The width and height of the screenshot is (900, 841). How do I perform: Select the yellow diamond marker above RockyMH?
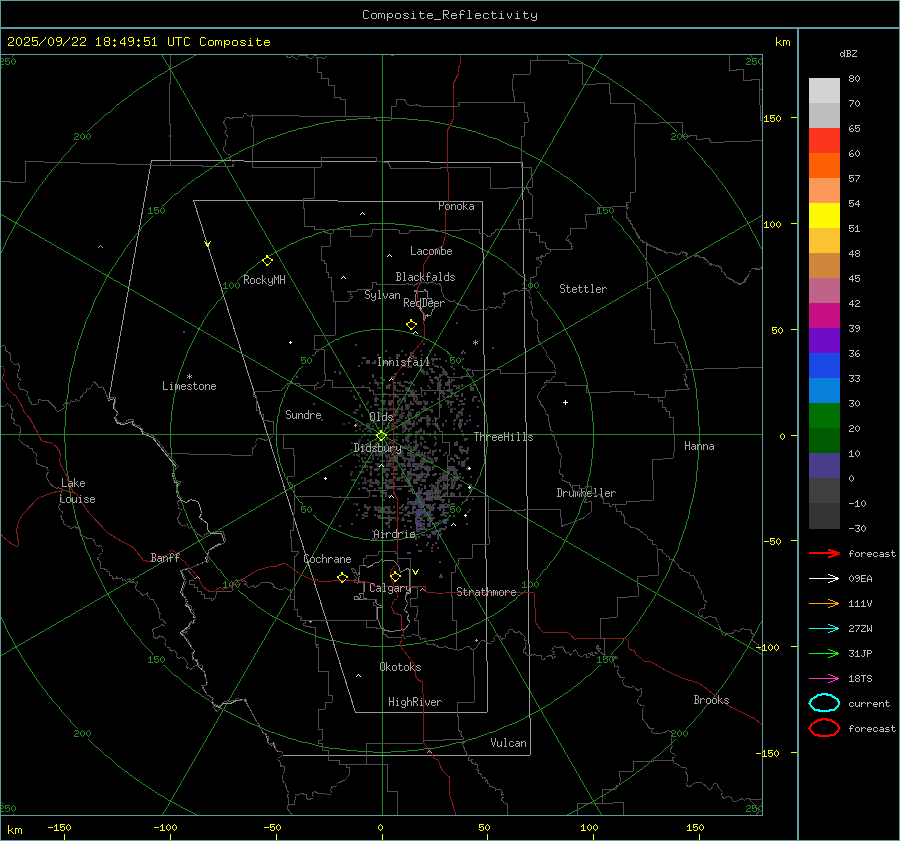[x=267, y=260]
